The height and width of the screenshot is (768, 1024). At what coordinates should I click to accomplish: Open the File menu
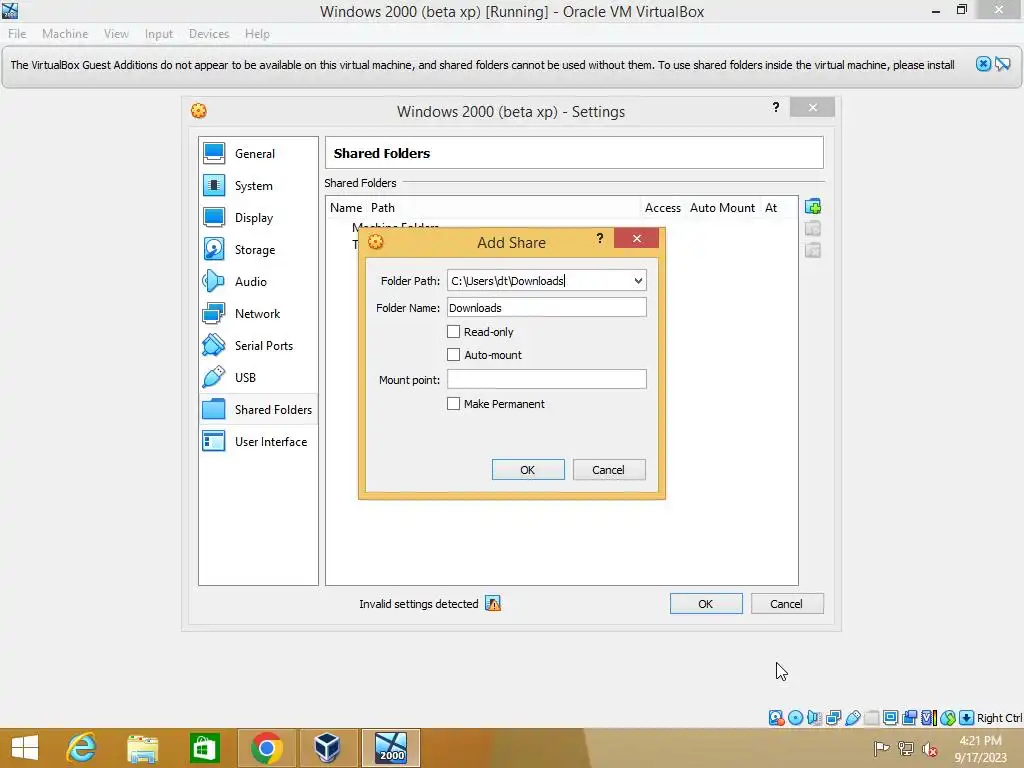point(17,34)
